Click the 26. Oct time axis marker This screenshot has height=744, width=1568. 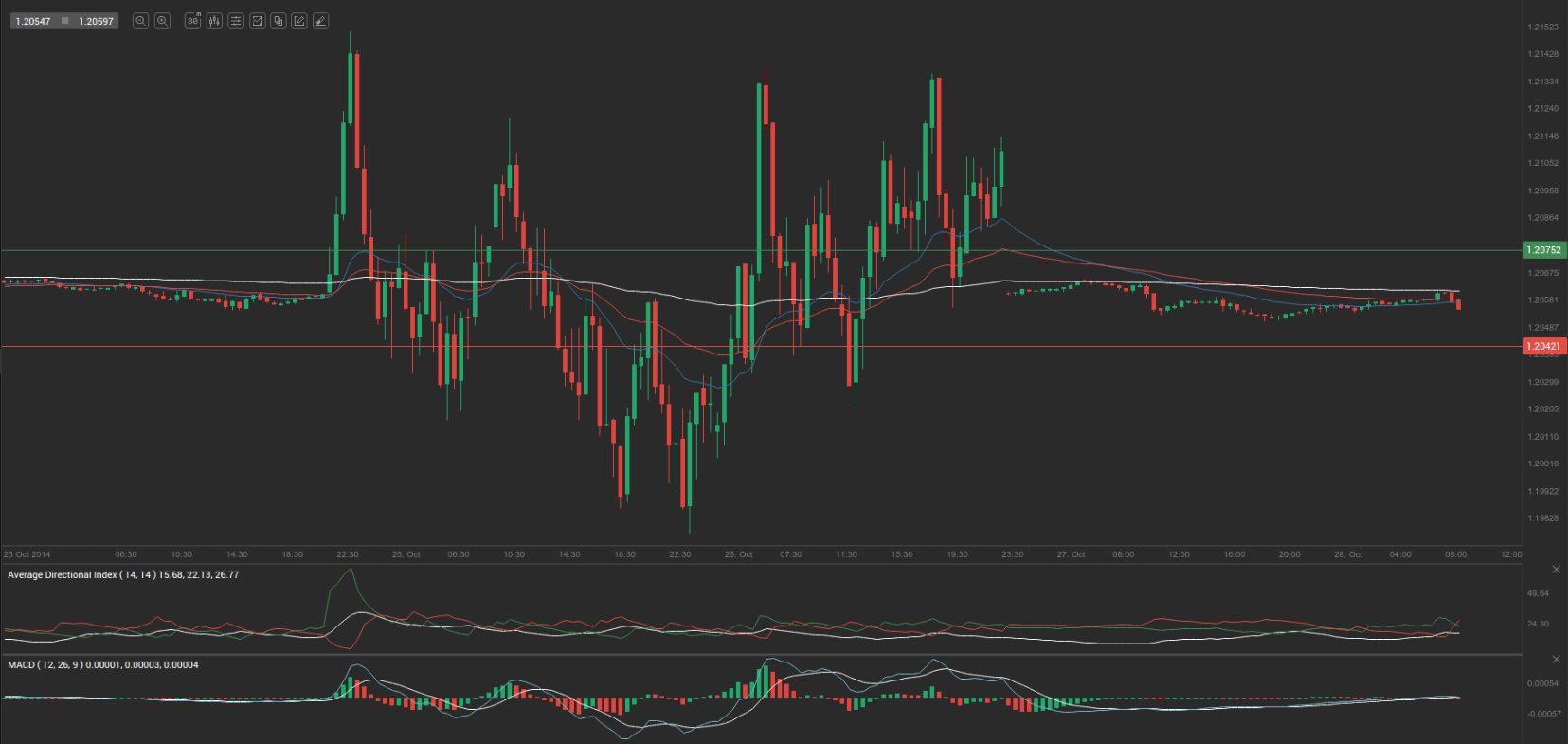coord(738,554)
